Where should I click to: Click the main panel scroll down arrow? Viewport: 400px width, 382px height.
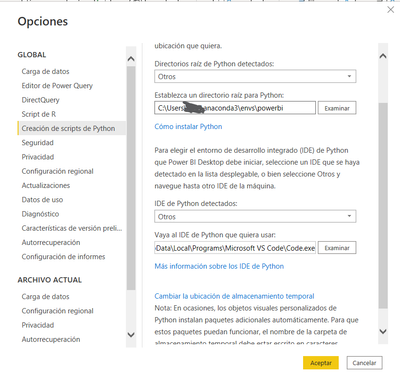[383, 331]
